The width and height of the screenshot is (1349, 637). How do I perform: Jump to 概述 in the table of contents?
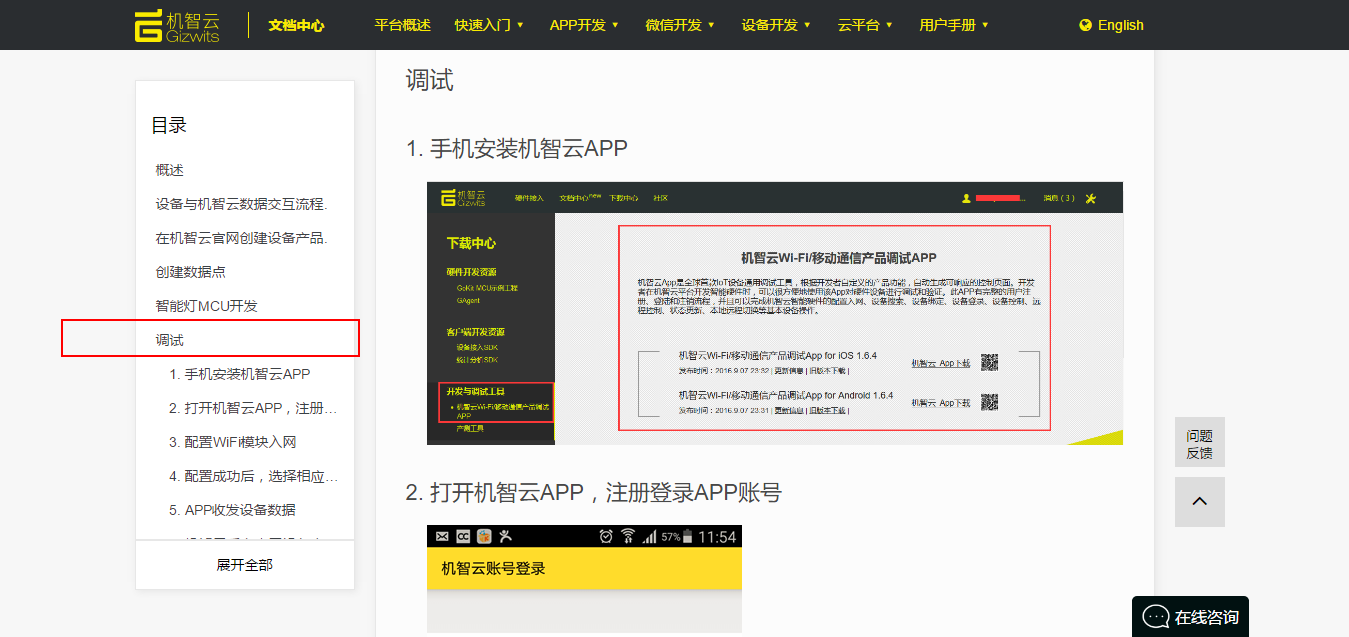(x=170, y=170)
